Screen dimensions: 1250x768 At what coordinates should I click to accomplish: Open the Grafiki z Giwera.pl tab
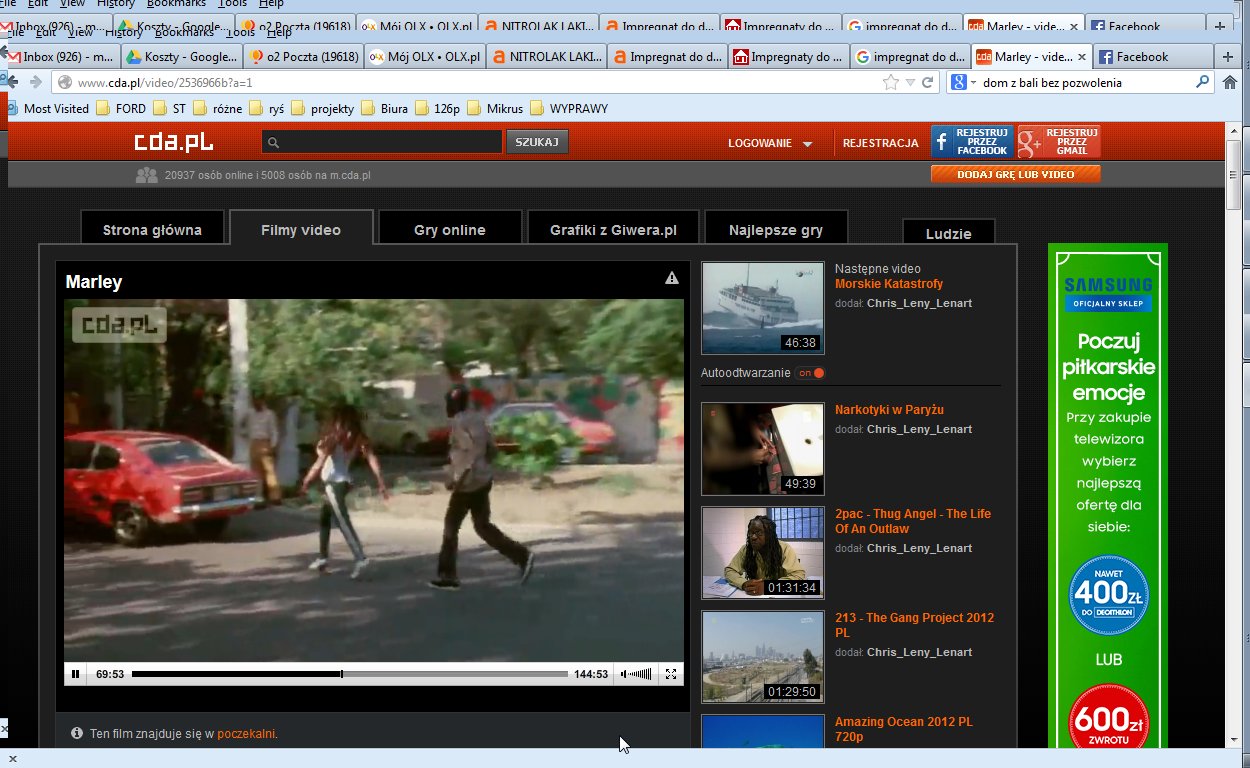click(613, 230)
